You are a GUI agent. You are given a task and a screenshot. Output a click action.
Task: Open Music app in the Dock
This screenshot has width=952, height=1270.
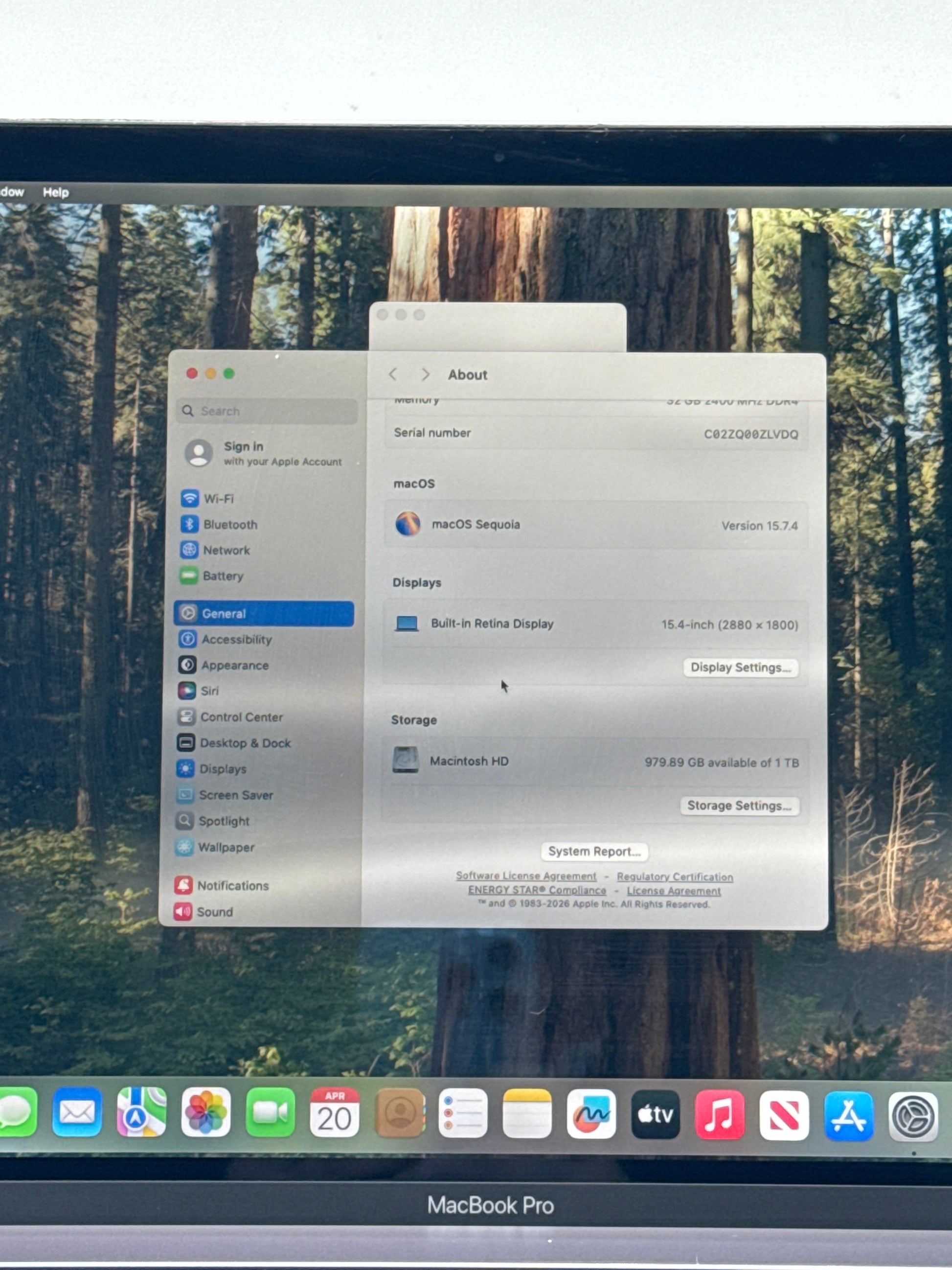click(x=720, y=1115)
